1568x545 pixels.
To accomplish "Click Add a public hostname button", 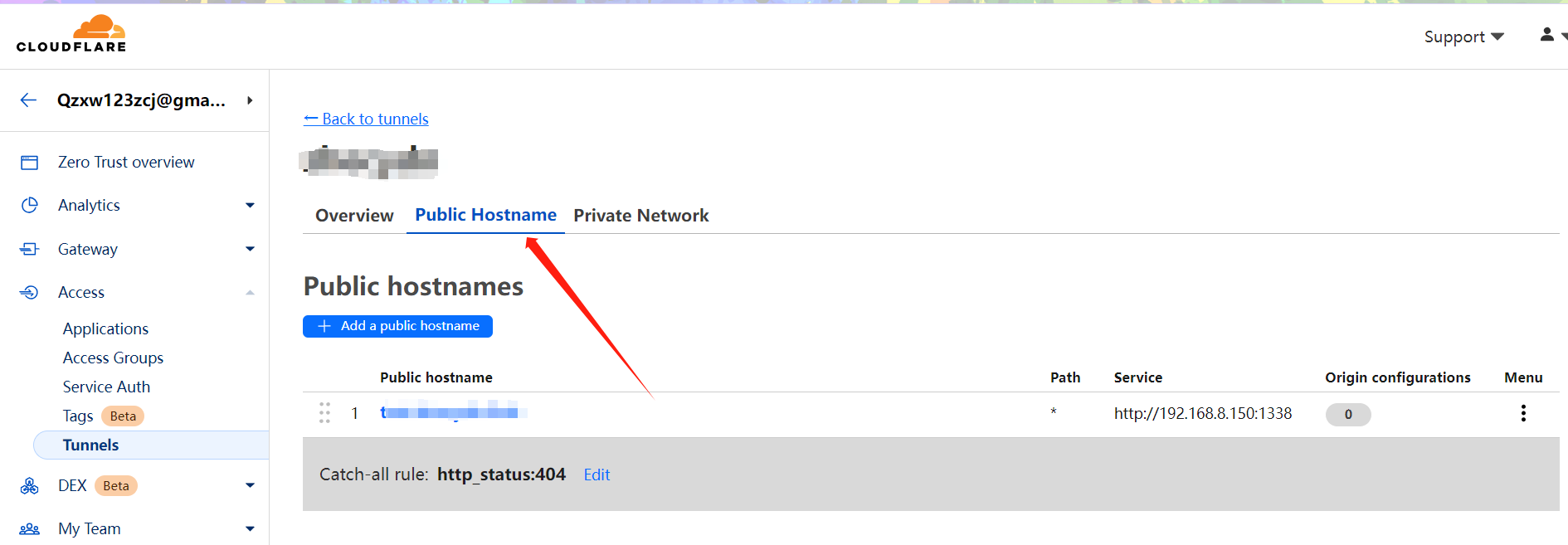I will click(397, 326).
